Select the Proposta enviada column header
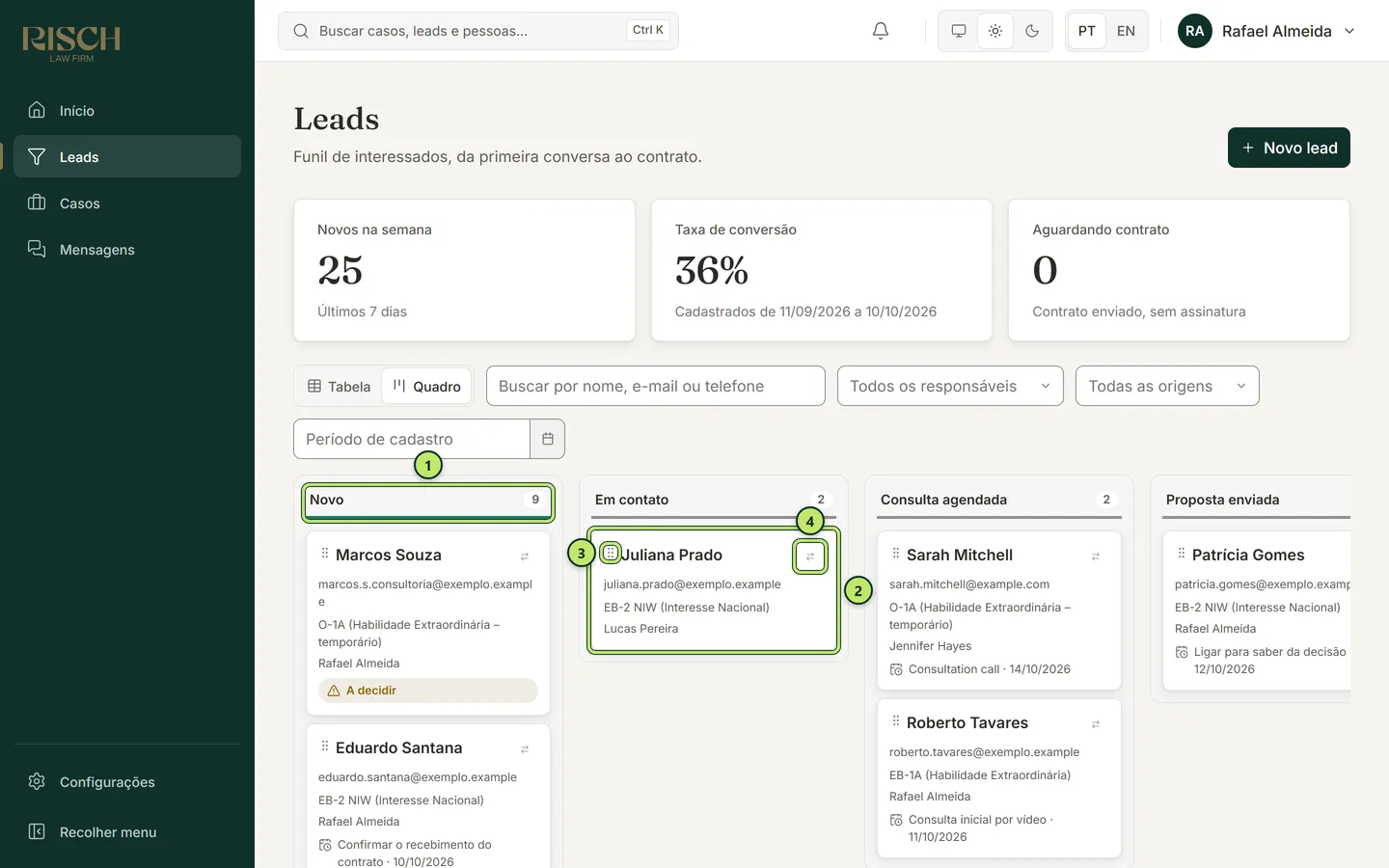The height and width of the screenshot is (868, 1389). point(1256,500)
